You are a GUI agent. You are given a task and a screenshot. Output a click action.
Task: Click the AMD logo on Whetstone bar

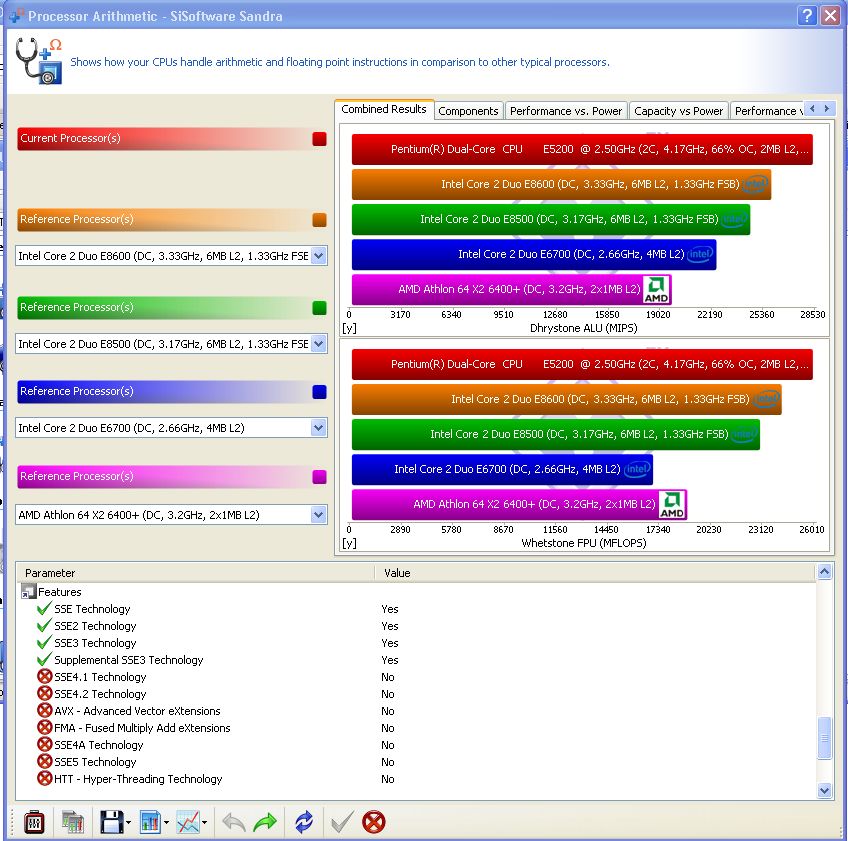672,505
